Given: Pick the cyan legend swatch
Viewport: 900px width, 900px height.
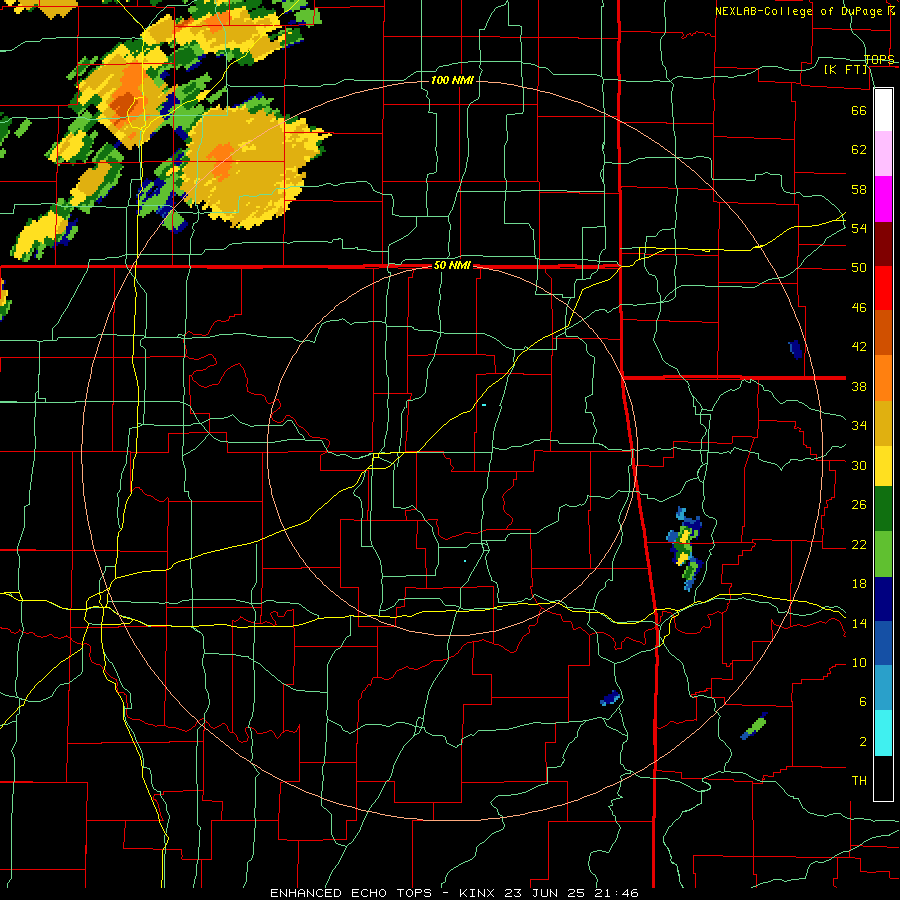Looking at the screenshot, I should pos(883,733).
